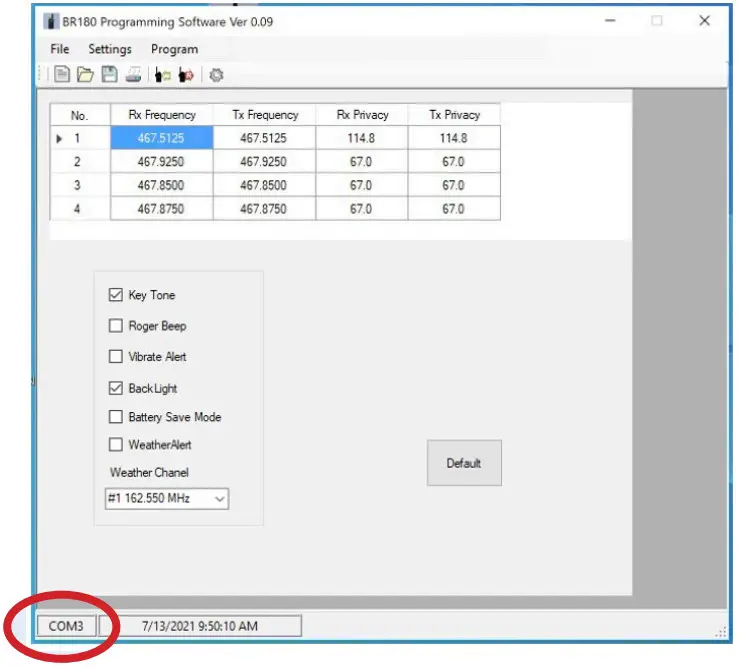Open the File menu
This screenshot has height=668, width=740.
click(x=59, y=49)
